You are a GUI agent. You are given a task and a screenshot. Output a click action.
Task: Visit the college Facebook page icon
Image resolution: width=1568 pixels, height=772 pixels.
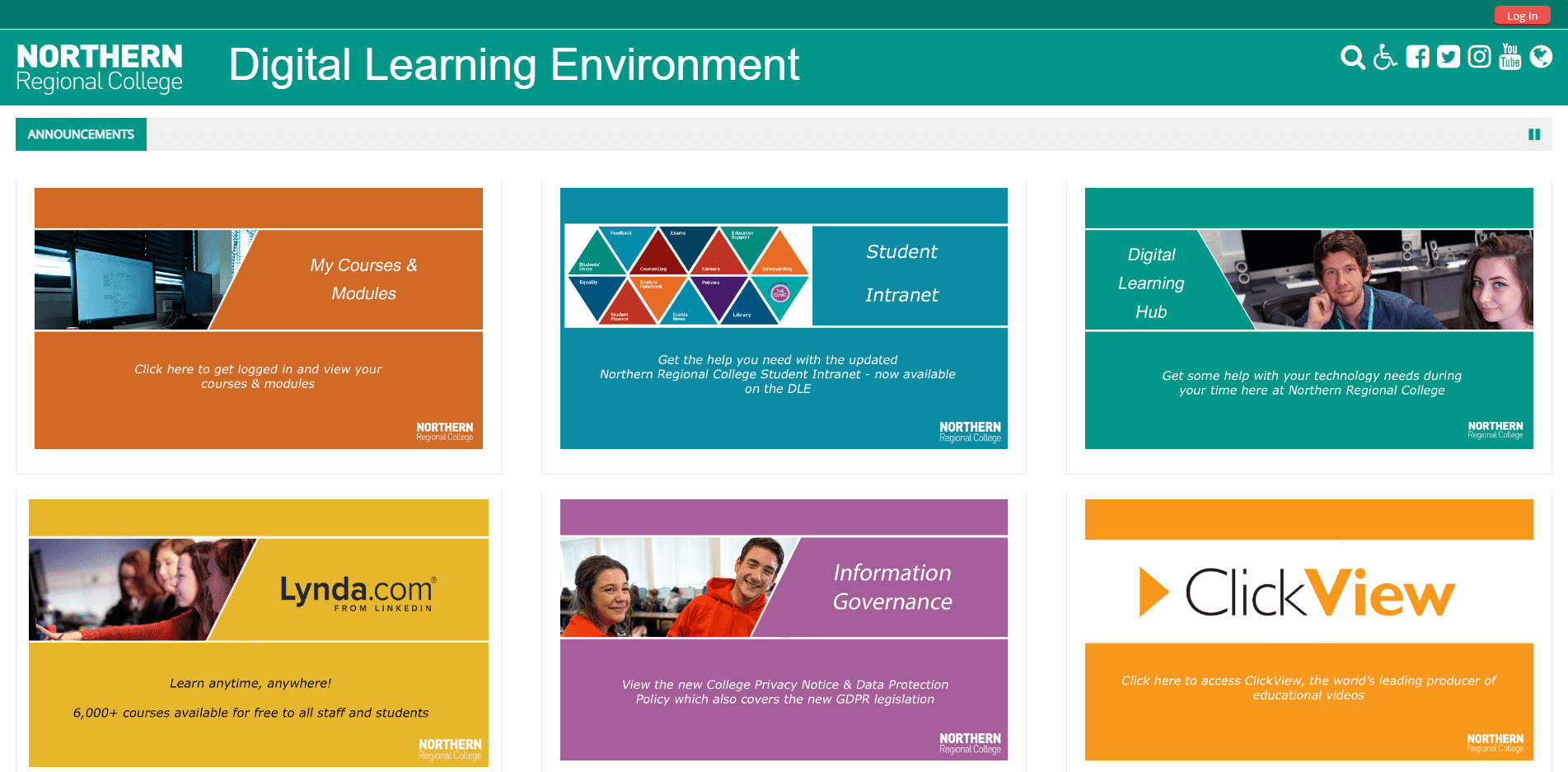pos(1417,57)
